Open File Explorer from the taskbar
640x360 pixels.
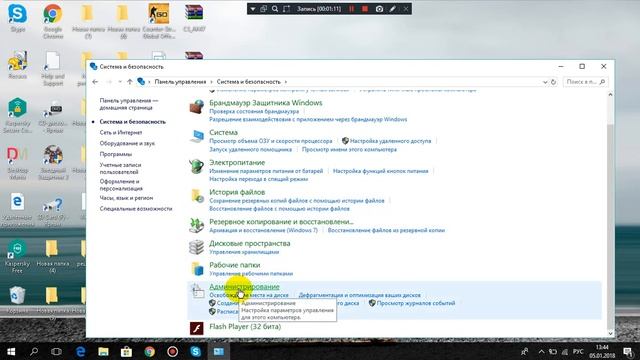[x=103, y=351]
